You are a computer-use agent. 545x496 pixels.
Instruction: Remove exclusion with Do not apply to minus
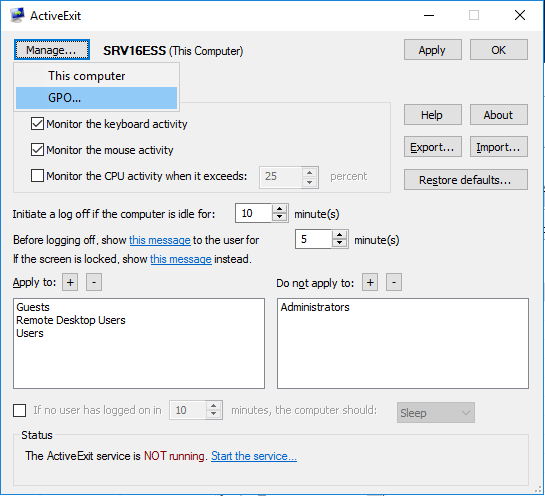pos(394,282)
